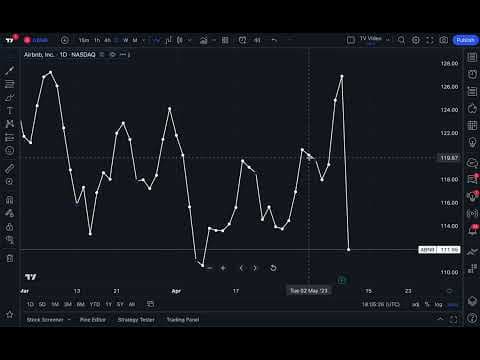This screenshot has width=480, height=360.
Task: Open indicator templates grid icon
Action: coord(225,40)
